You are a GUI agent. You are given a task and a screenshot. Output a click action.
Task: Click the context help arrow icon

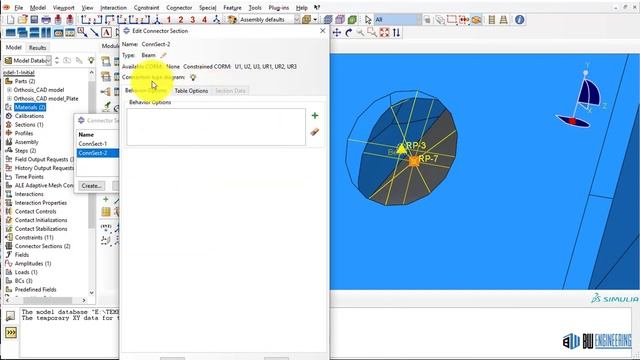[x=317, y=7]
